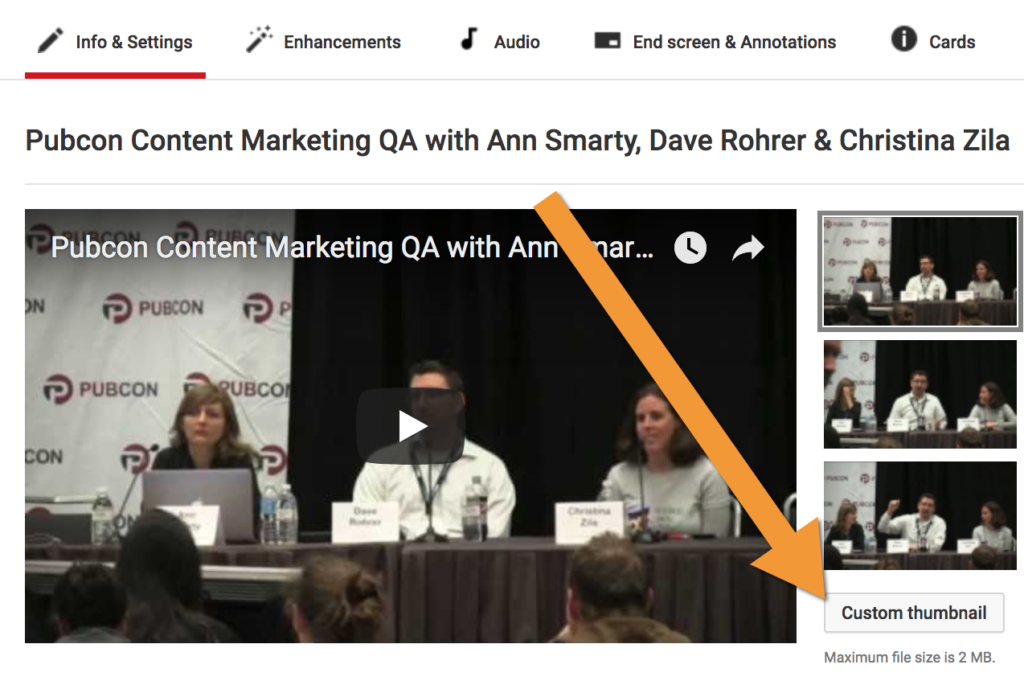Screen dimensions: 1024x685
Task: Click the magic wand Enhancements icon
Action: (259, 39)
